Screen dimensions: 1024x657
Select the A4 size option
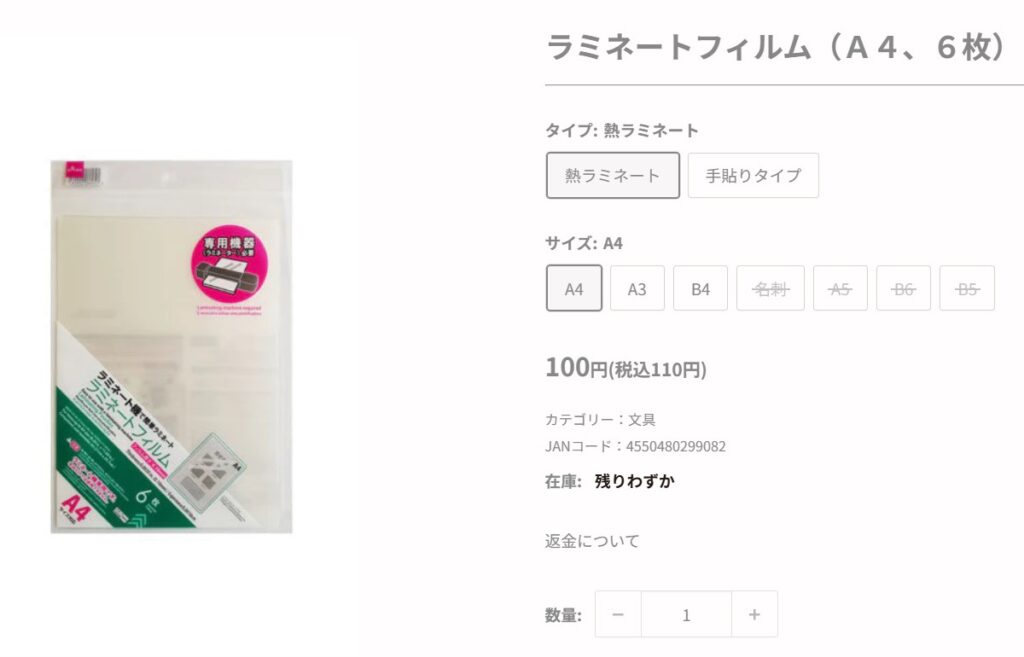point(573,288)
